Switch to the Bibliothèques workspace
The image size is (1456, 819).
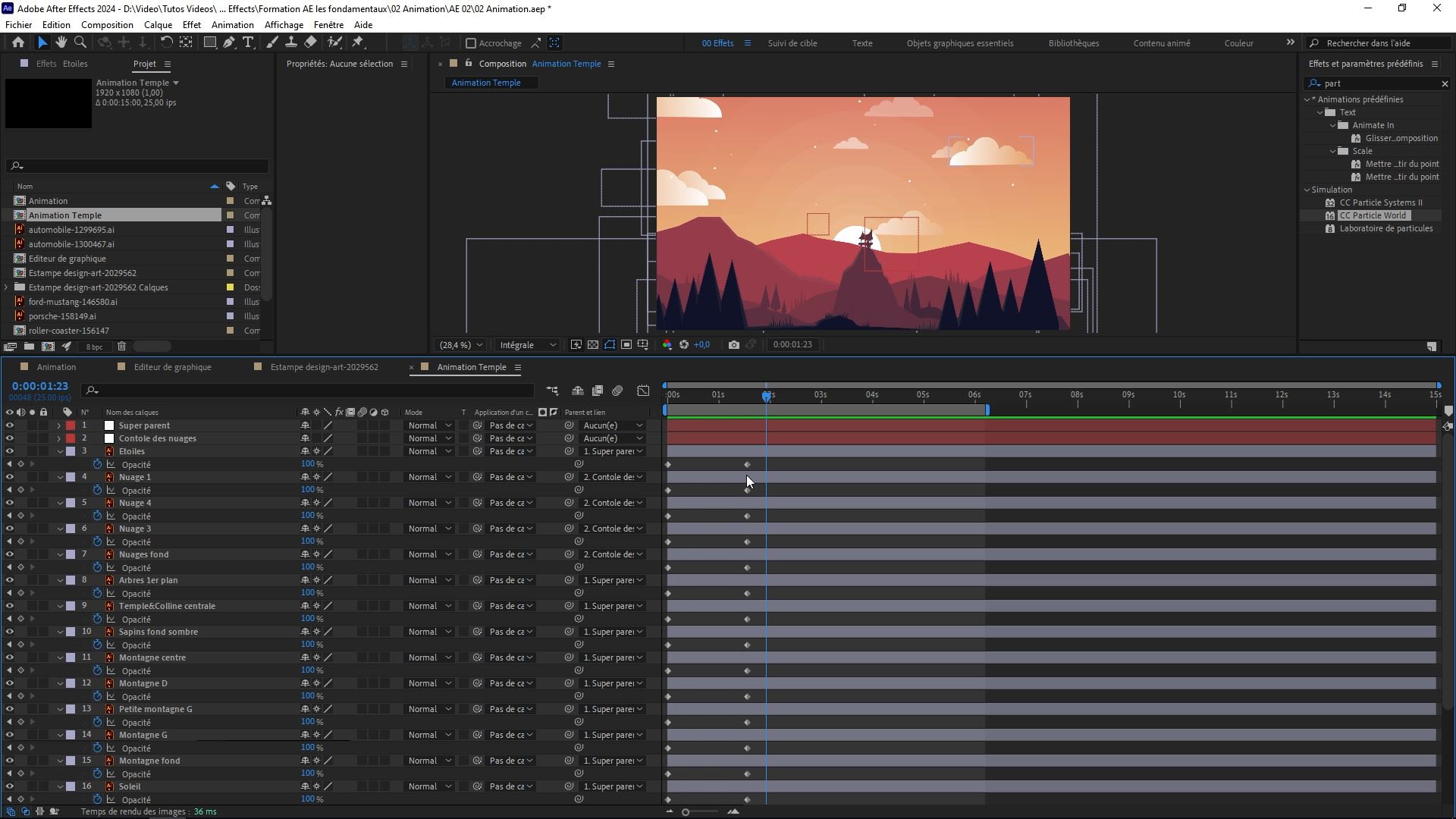tap(1074, 43)
